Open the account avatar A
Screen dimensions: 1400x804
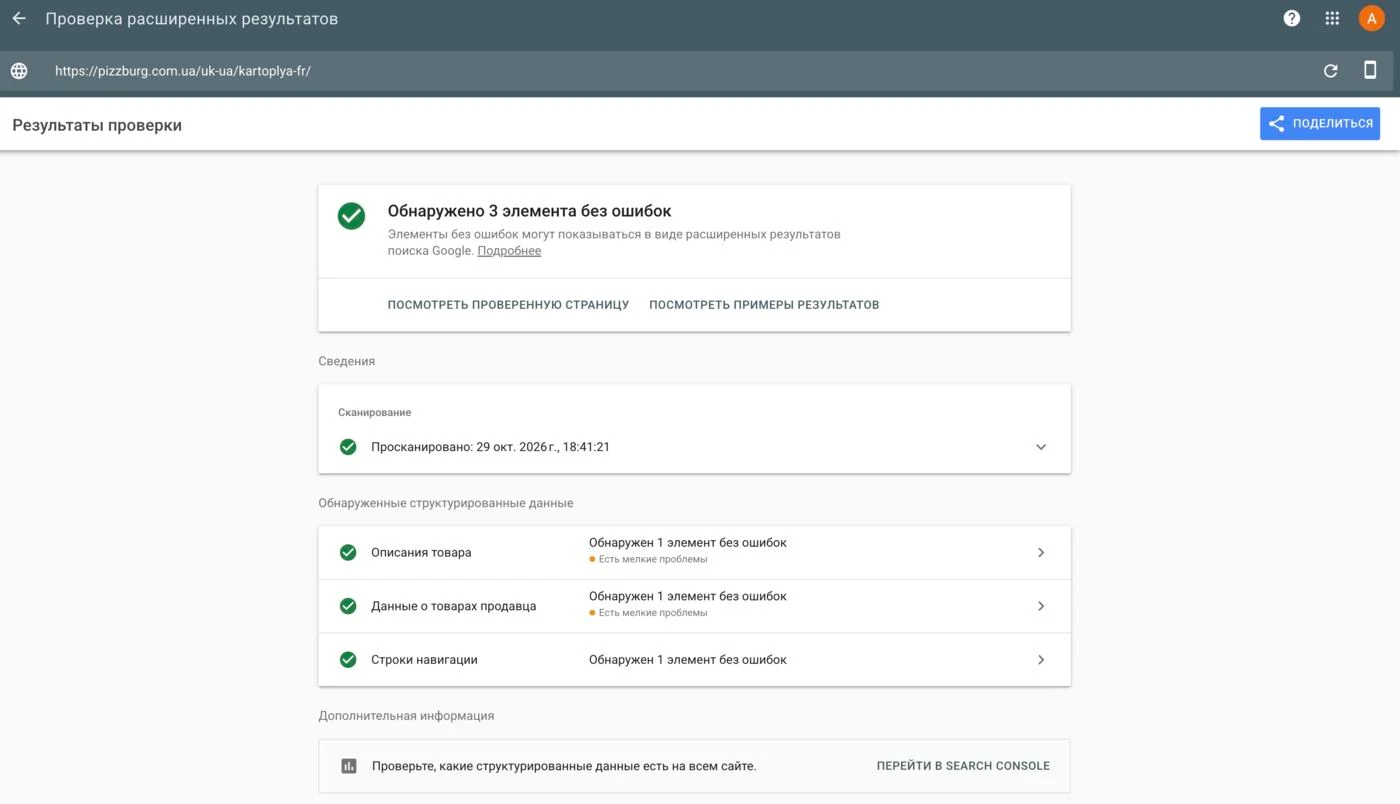pos(1371,18)
